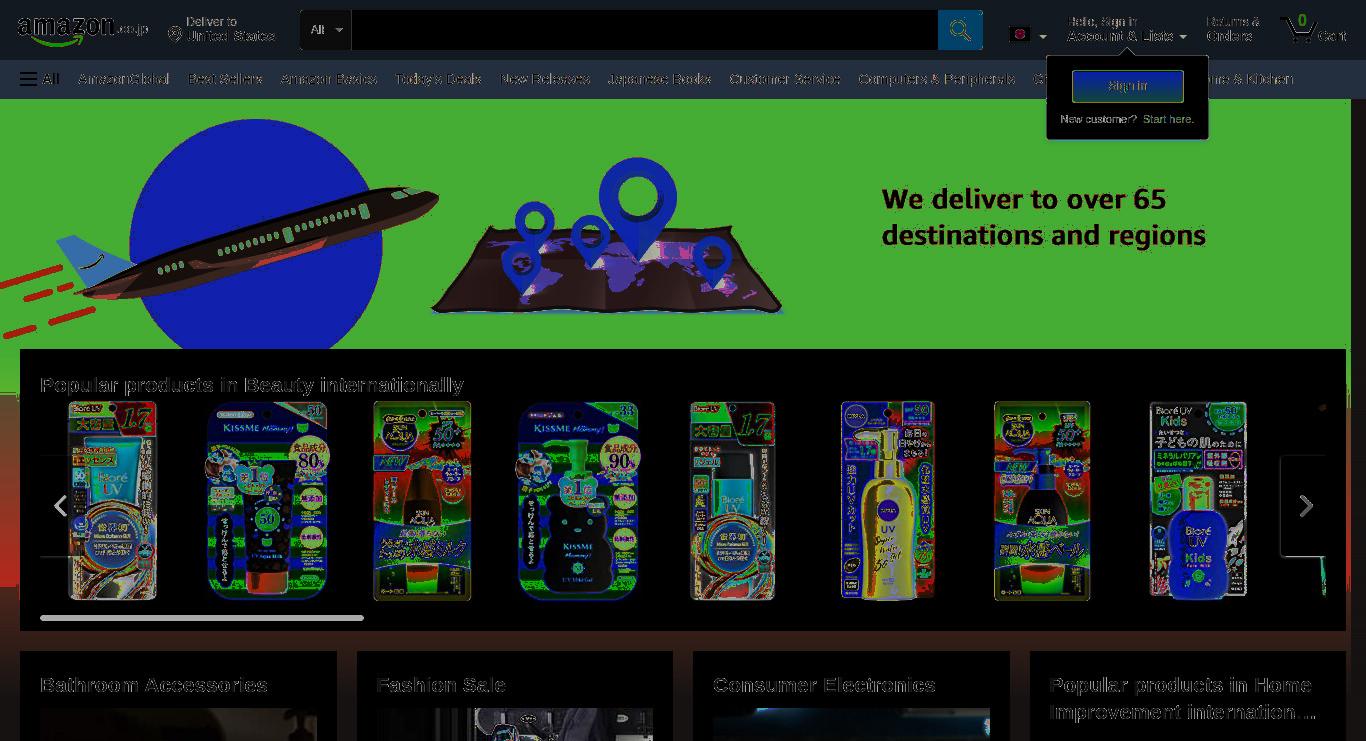Open the search category All dropdown
Screen dimensions: 1366x741
[x=326, y=30]
